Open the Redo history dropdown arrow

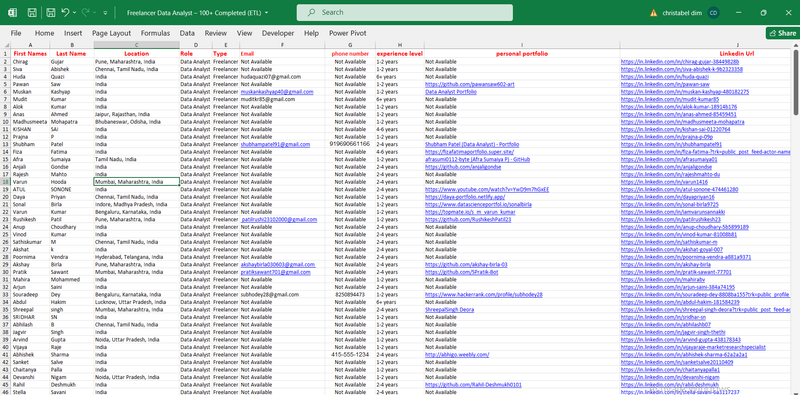95,12
